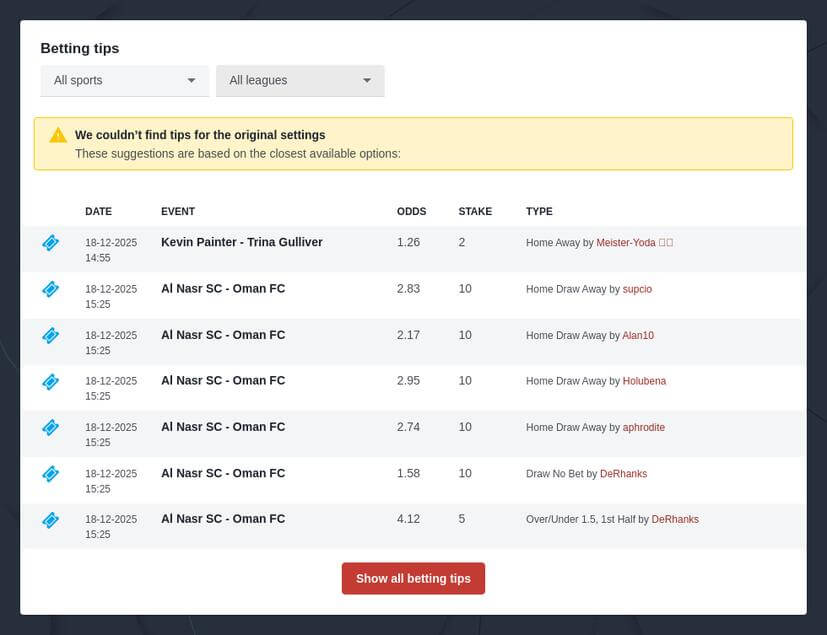The height and width of the screenshot is (635, 827).
Task: Click ticket icon beside odds 2.17 tip
Action: (x=50, y=335)
